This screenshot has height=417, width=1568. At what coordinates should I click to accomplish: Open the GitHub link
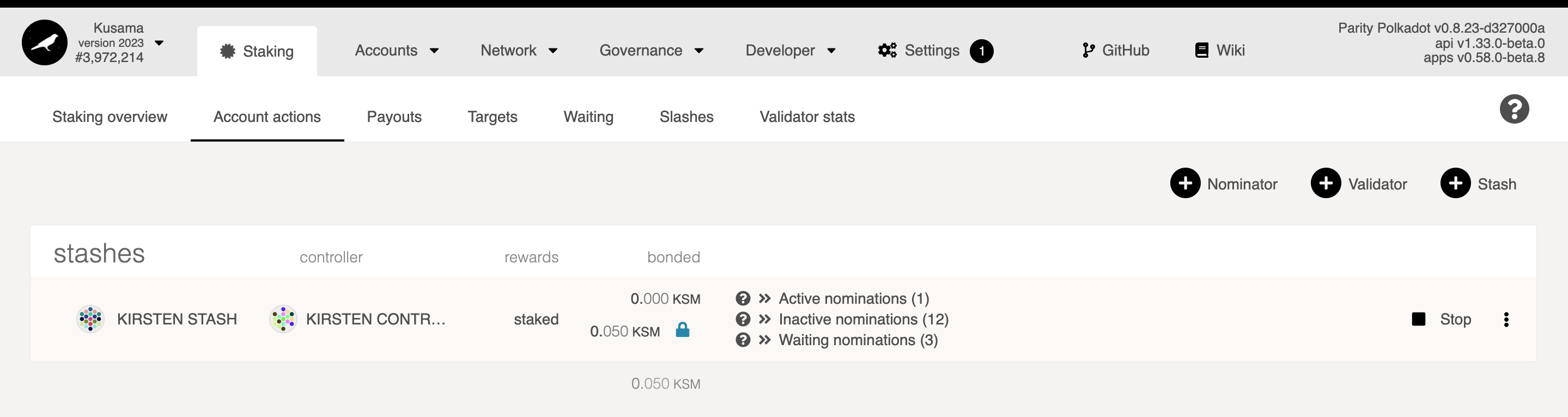click(1115, 51)
